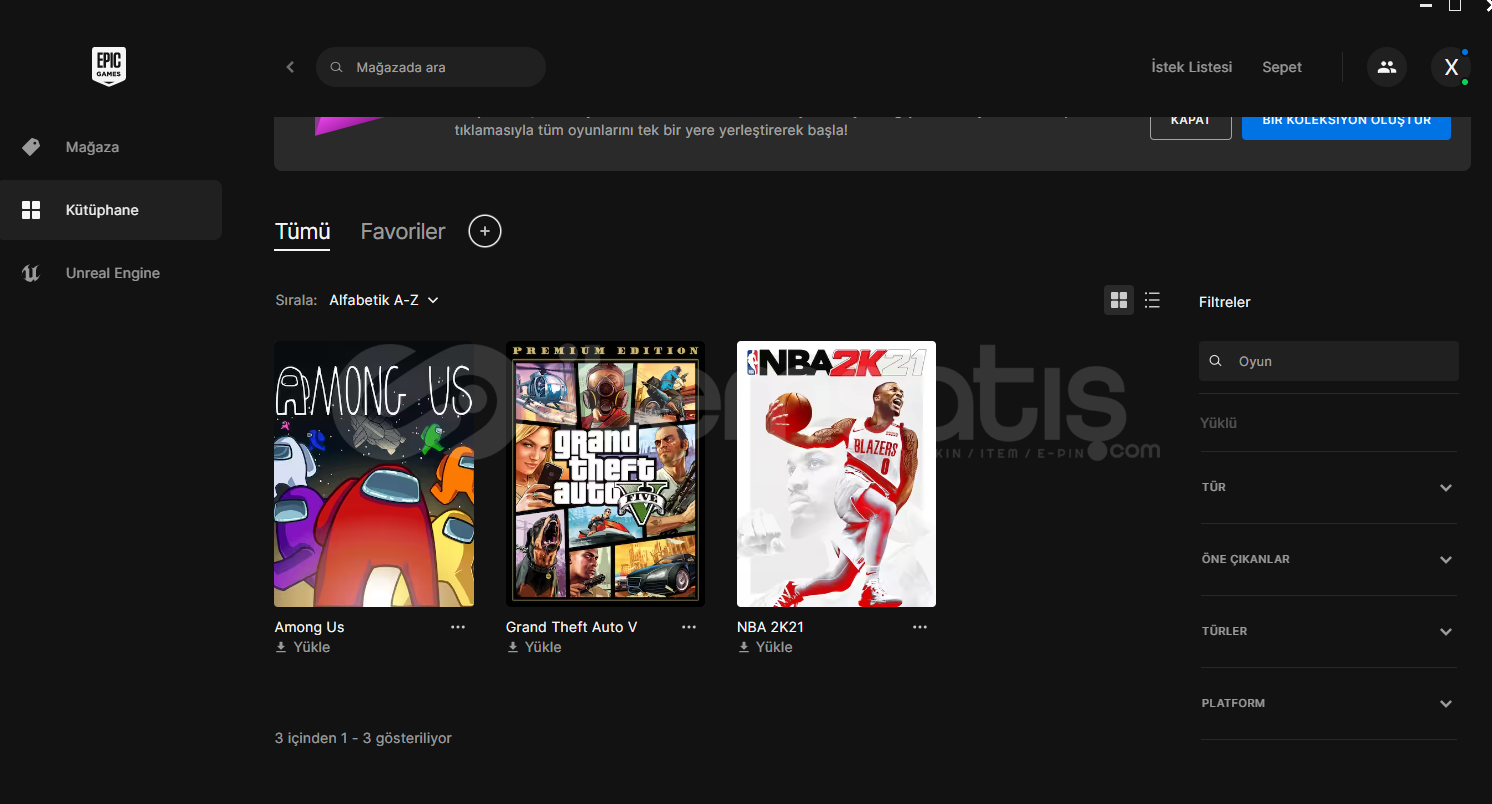The width and height of the screenshot is (1492, 804).
Task: Click the Oyun filter search field
Action: (1329, 361)
